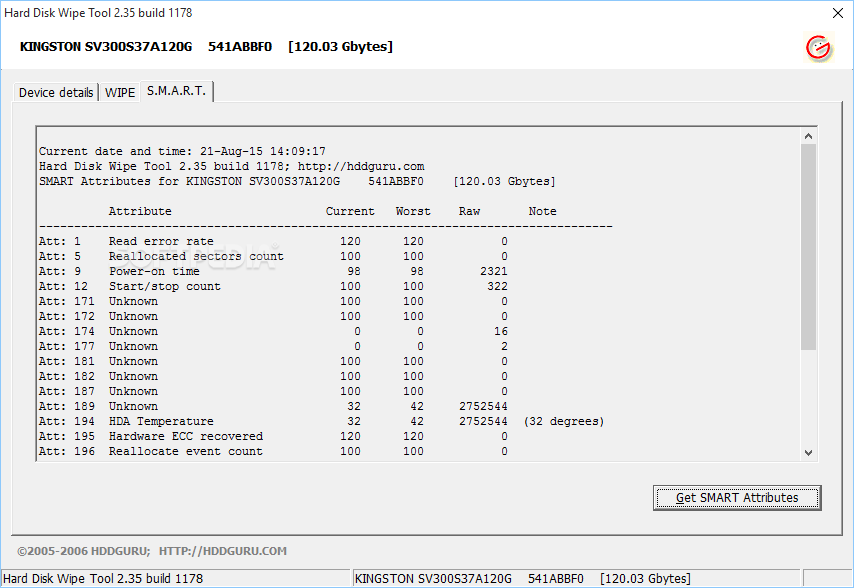Click the 'Attribute' column header text
Viewport: 854px width, 588px height.
[140, 211]
